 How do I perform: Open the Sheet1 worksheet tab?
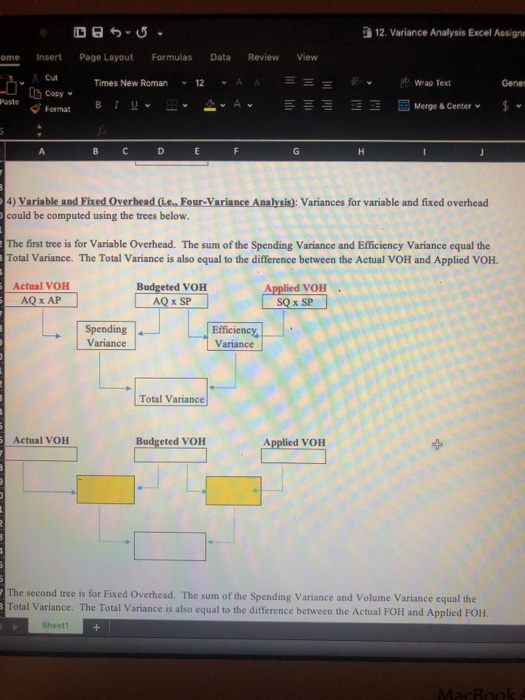click(55, 625)
